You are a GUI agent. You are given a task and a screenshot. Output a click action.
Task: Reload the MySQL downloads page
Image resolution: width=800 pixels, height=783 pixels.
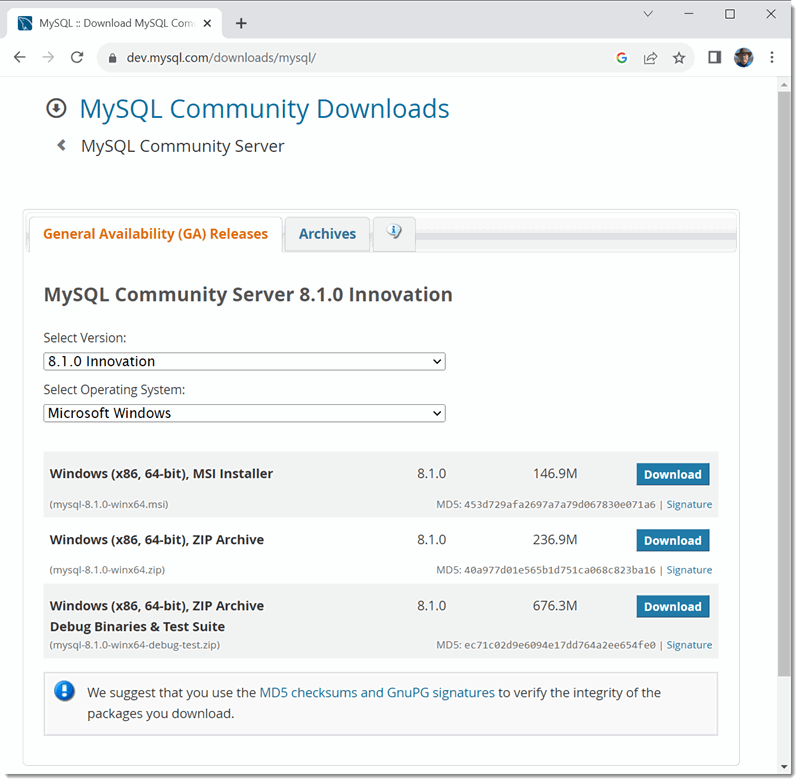pos(77,57)
